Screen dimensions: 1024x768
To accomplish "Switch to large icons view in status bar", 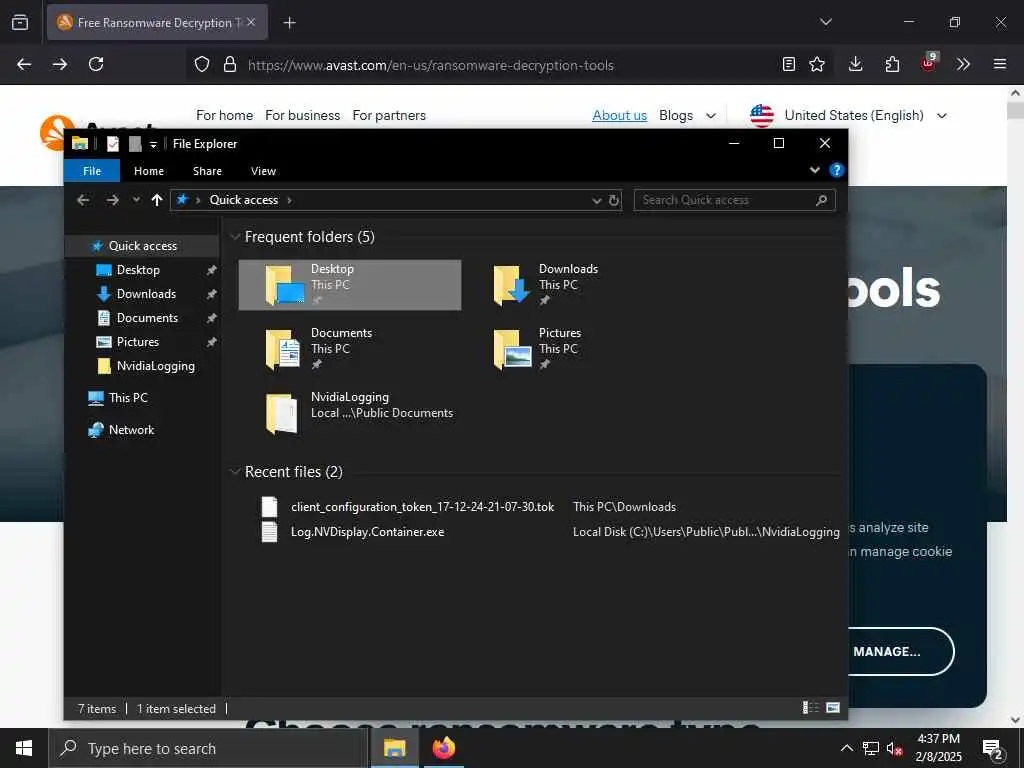I will click(833, 708).
